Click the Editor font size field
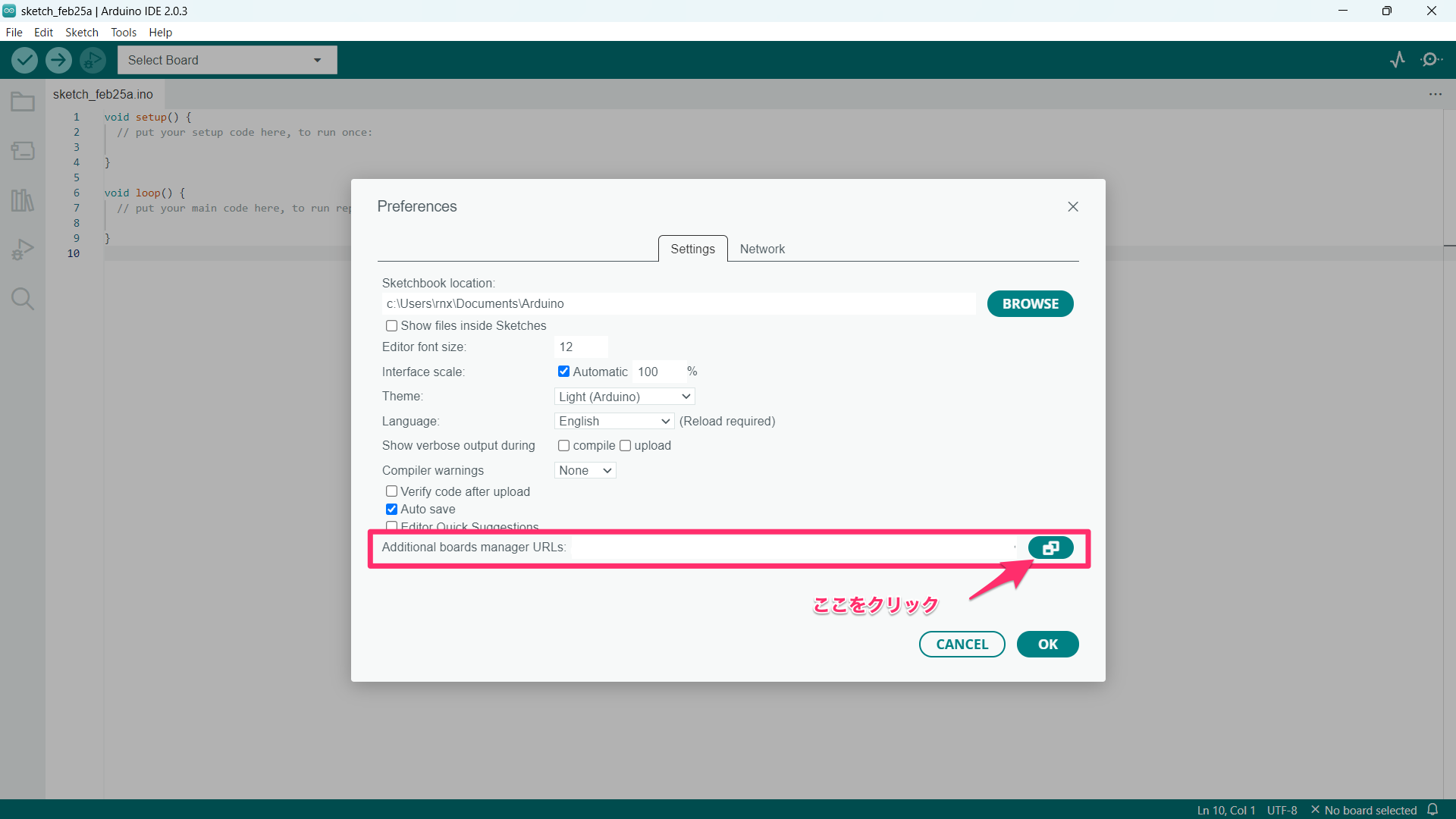1456x819 pixels. click(x=580, y=347)
